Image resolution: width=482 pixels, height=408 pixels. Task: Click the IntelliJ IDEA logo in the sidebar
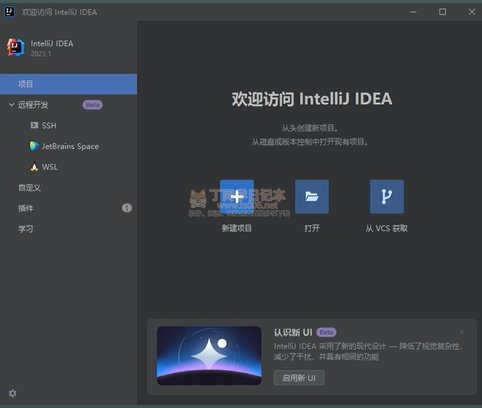(x=15, y=48)
